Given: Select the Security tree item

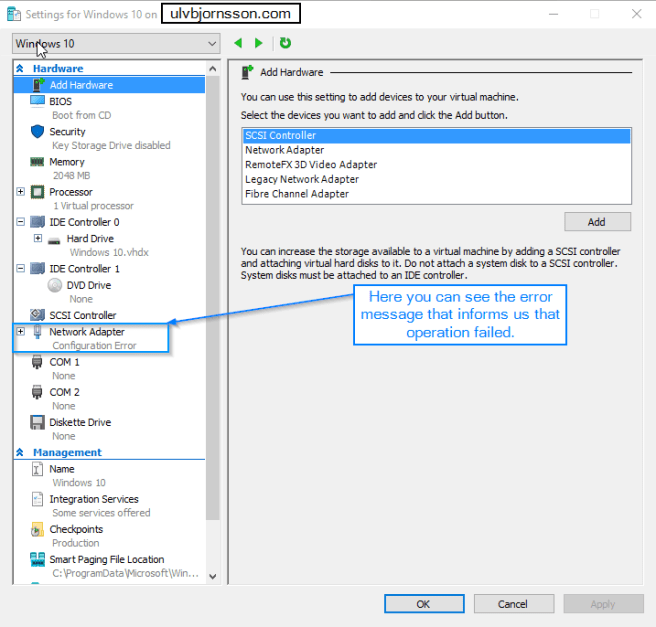Looking at the screenshot, I should pos(67,132).
